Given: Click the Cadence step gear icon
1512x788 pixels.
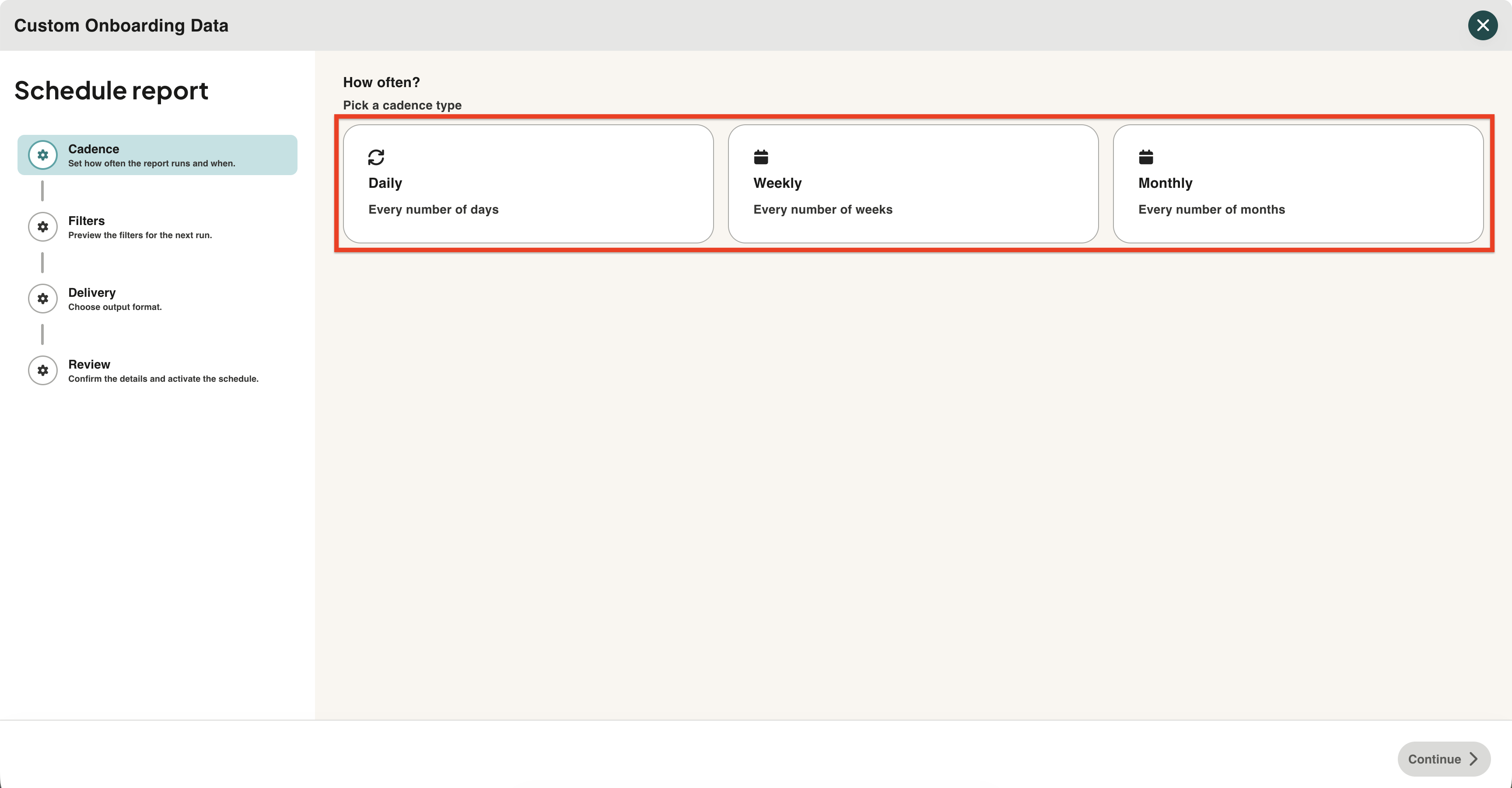Looking at the screenshot, I should pyautogui.click(x=43, y=155).
